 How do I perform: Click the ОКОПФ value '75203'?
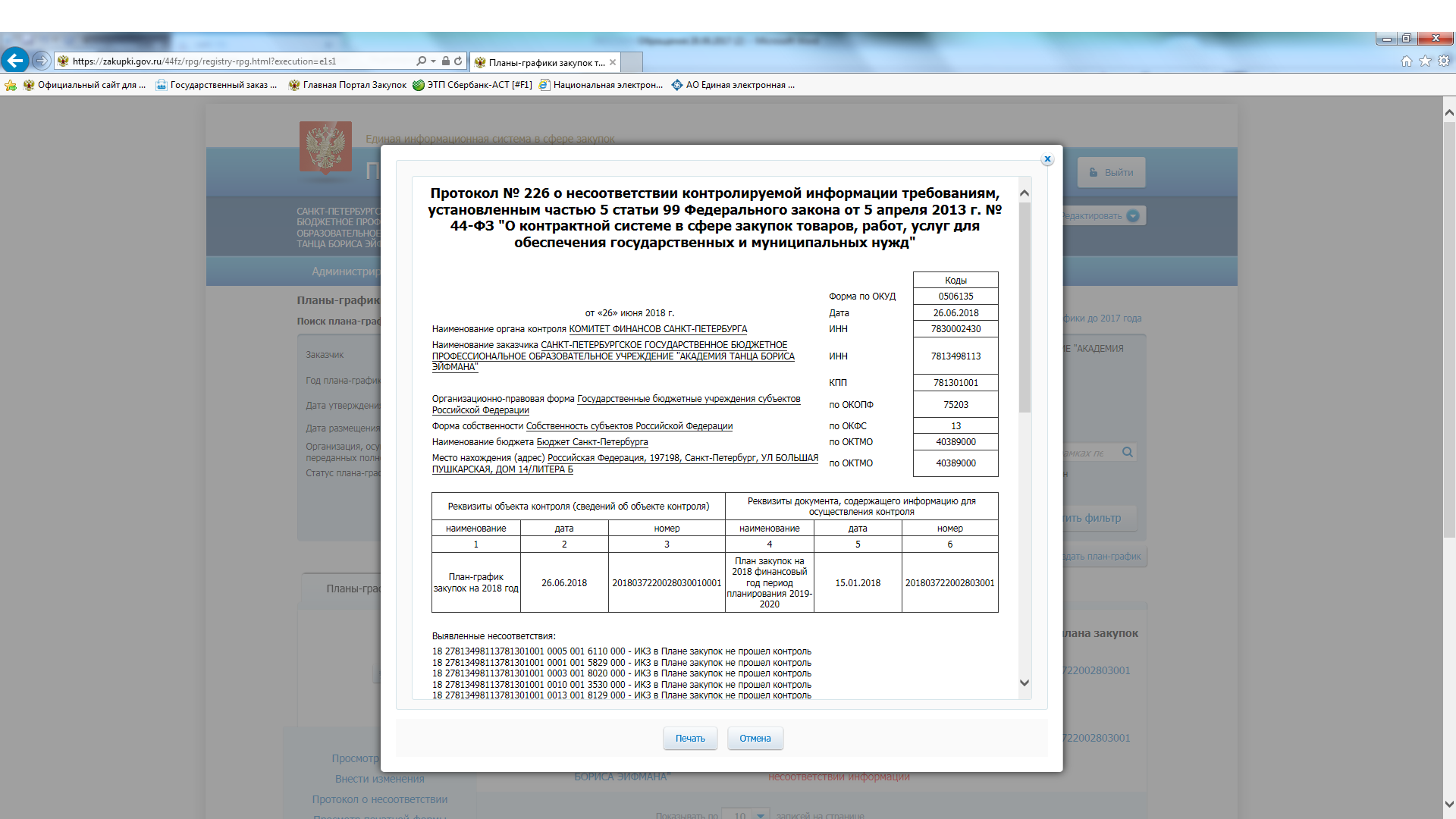(x=955, y=405)
